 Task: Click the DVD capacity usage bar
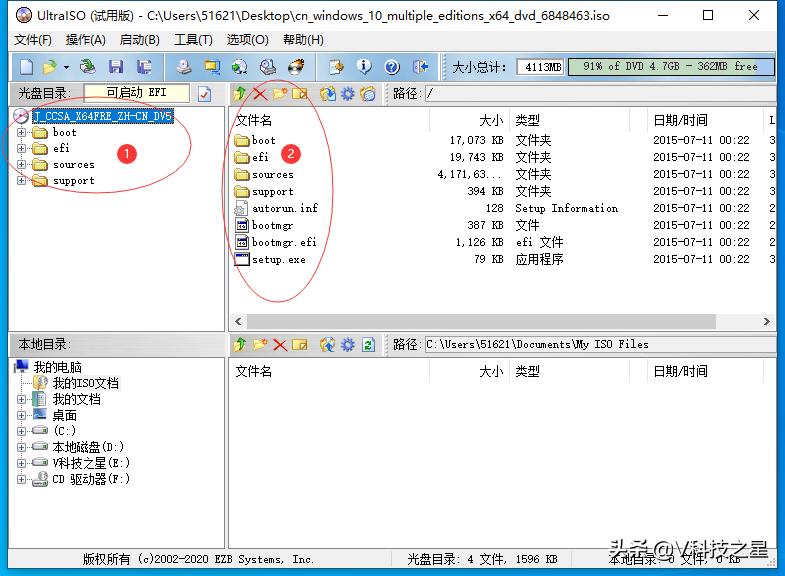tap(671, 67)
